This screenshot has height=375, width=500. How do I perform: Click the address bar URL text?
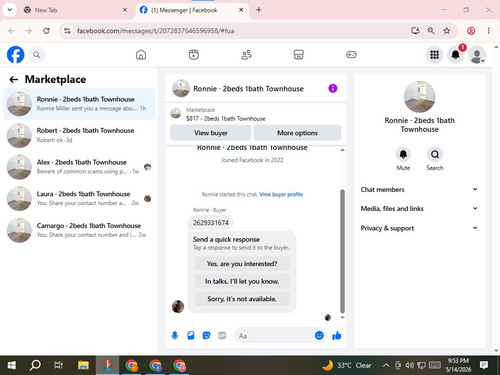tap(155, 31)
